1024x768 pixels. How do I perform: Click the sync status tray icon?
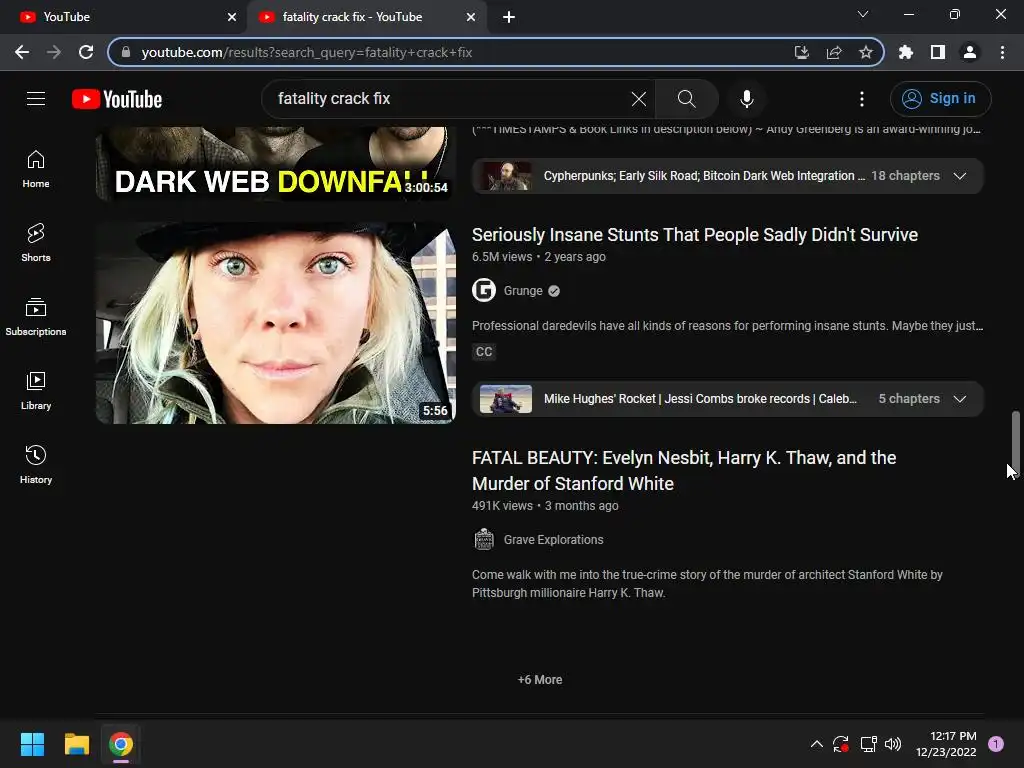[840, 744]
